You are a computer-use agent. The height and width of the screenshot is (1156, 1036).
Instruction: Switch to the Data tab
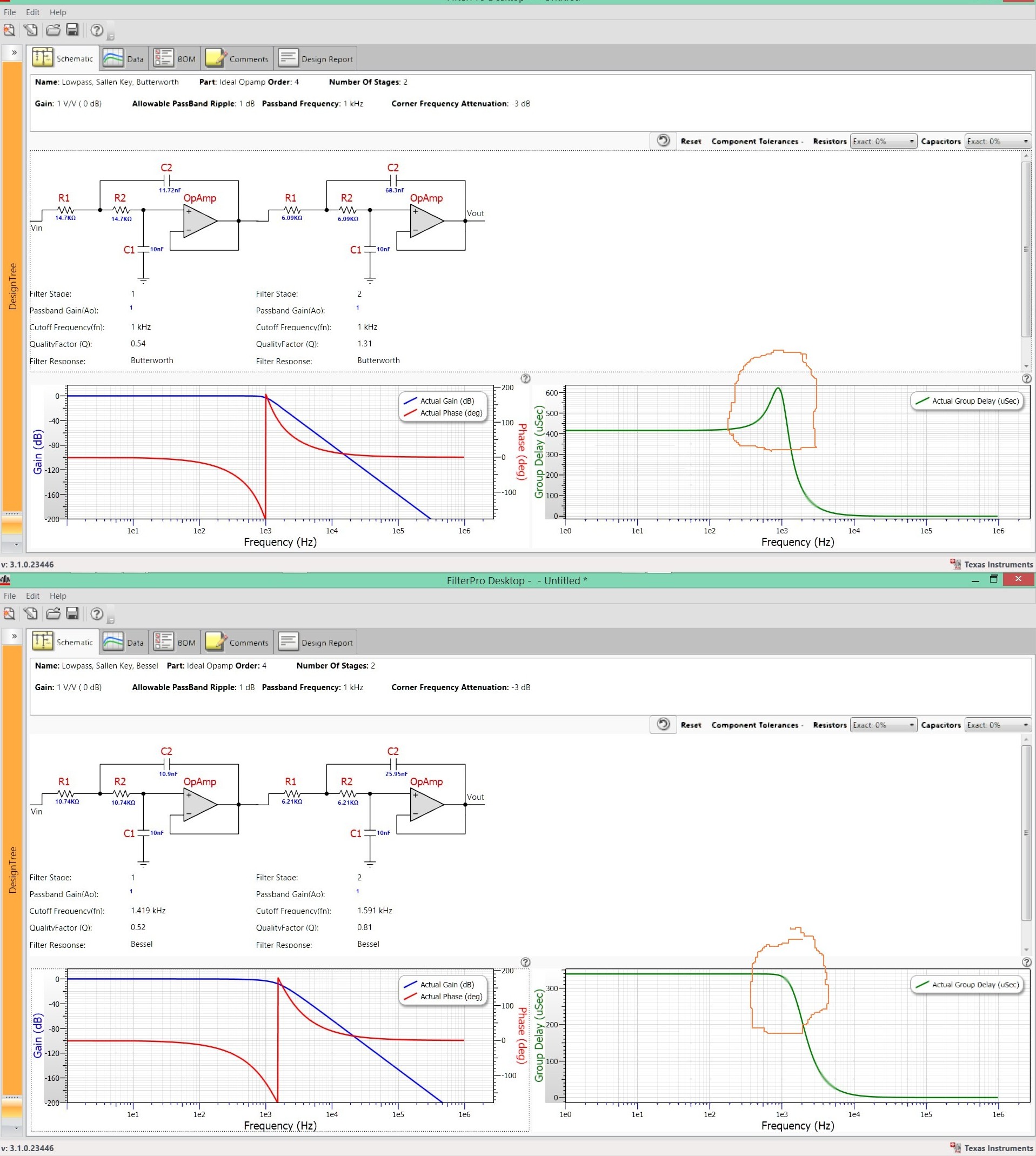(x=124, y=57)
